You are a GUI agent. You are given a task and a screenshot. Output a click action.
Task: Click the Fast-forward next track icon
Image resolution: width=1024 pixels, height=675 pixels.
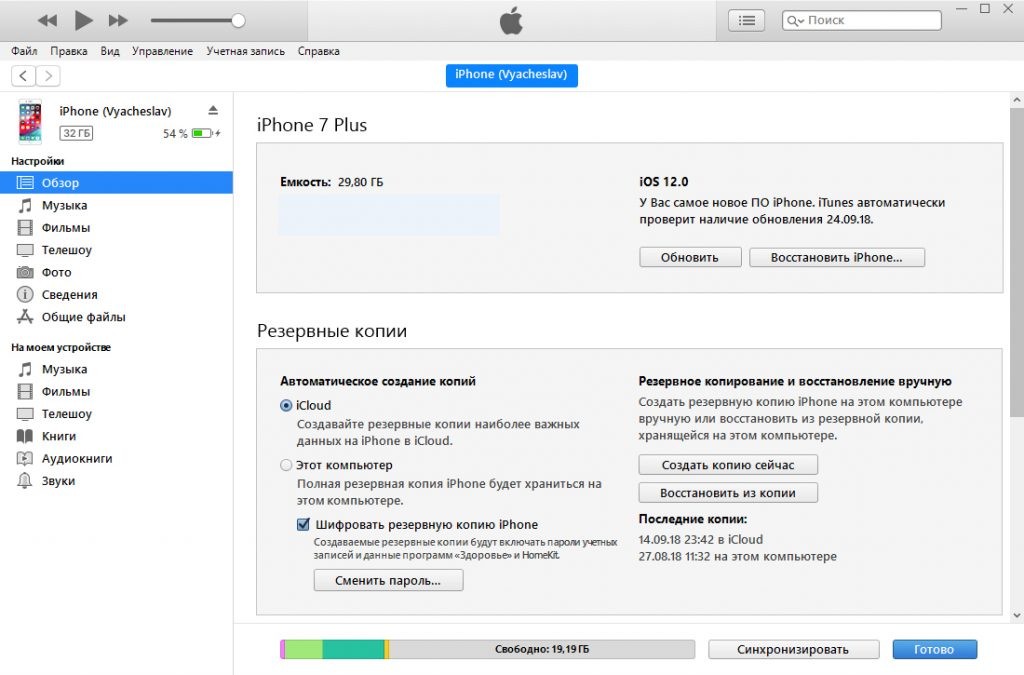pos(118,20)
